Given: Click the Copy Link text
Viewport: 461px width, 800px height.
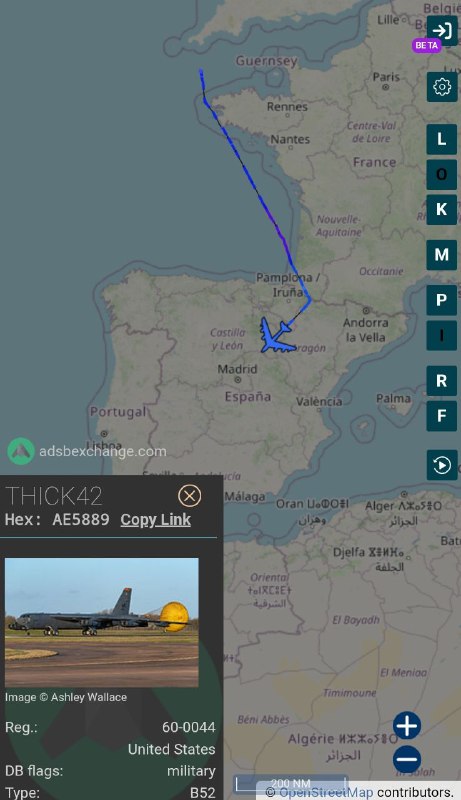Looking at the screenshot, I should pyautogui.click(x=156, y=519).
